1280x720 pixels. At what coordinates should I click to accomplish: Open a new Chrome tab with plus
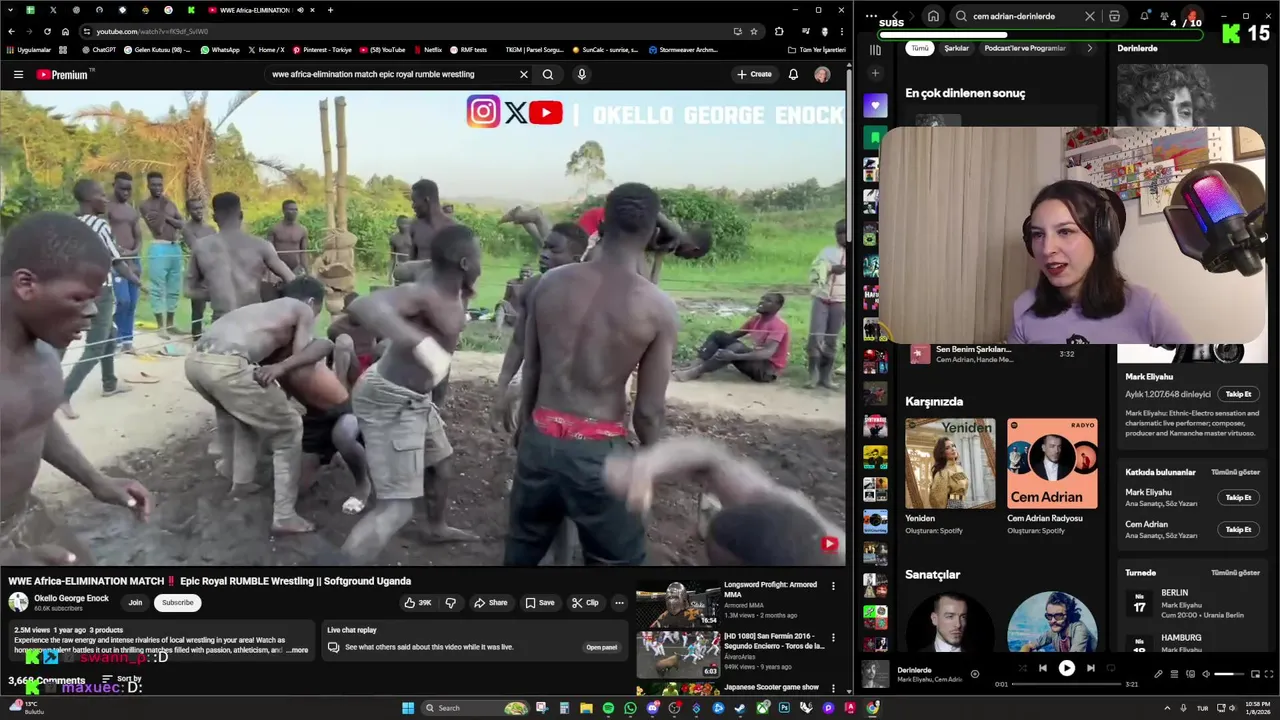click(x=330, y=10)
